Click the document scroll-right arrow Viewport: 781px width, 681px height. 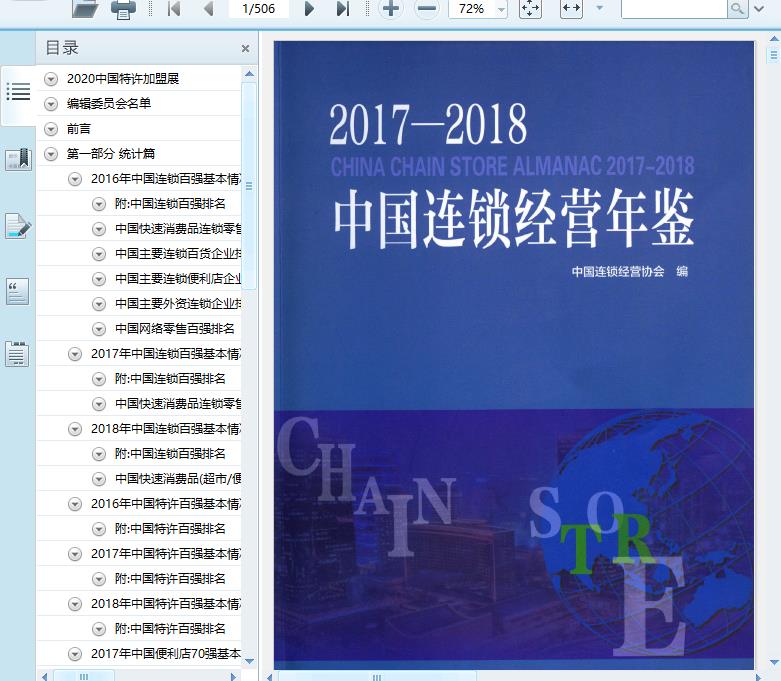pos(761,677)
